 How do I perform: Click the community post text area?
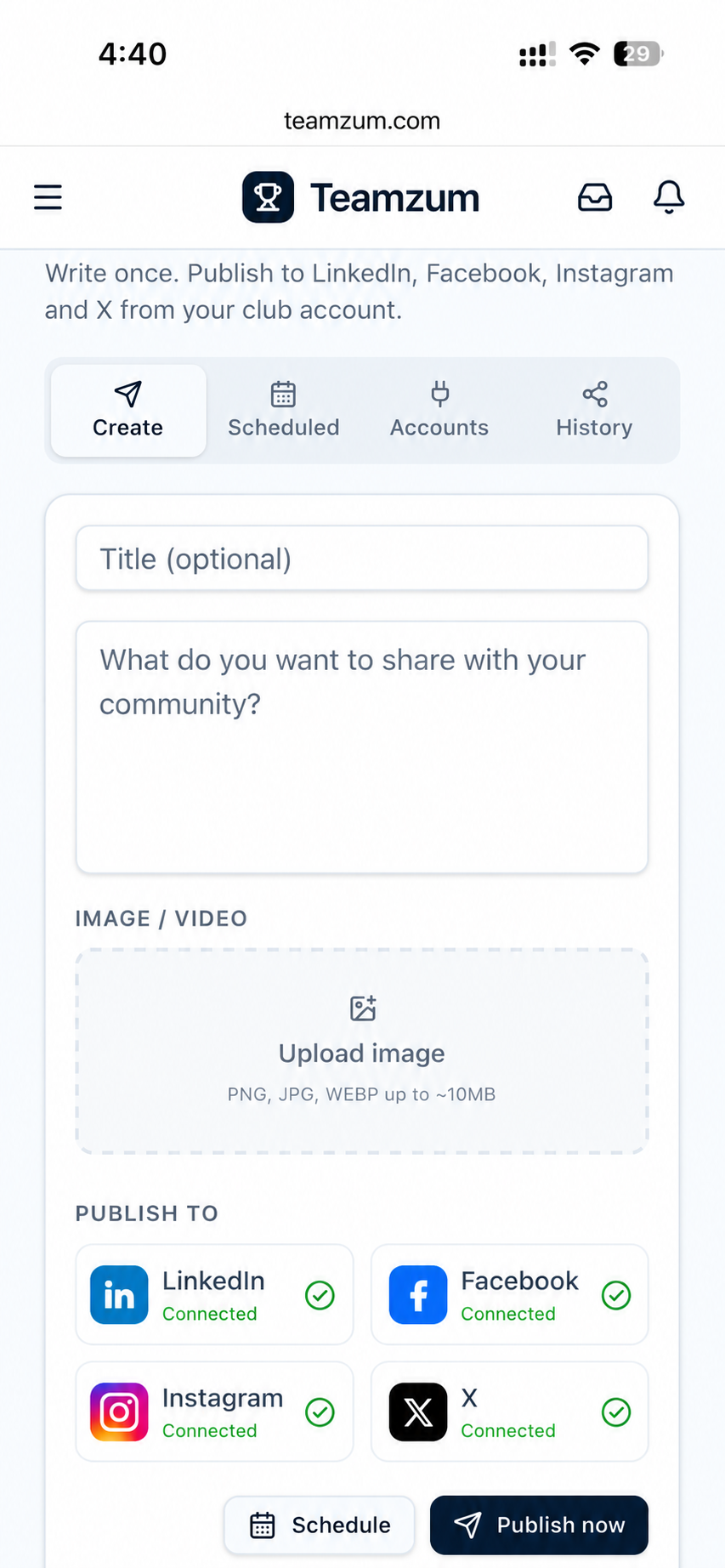click(362, 747)
